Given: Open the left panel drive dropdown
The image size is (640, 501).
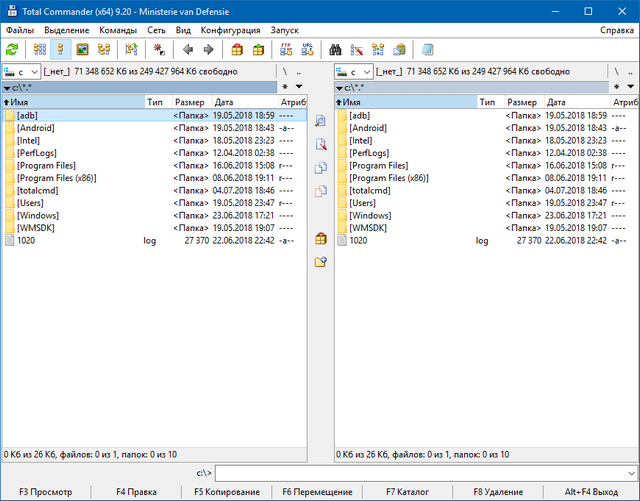Looking at the screenshot, I should (21, 72).
